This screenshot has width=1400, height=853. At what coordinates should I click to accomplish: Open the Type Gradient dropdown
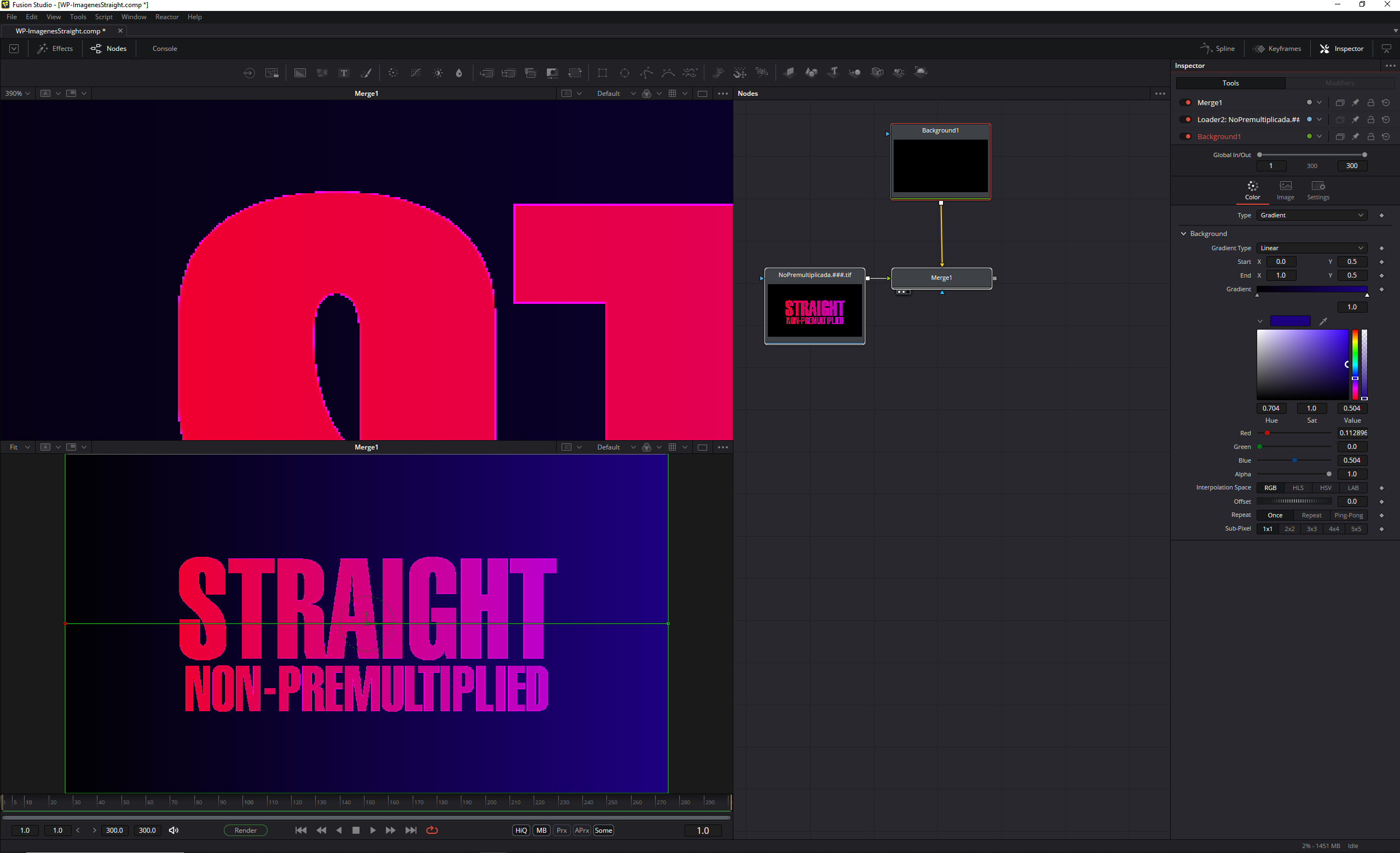(x=1311, y=215)
